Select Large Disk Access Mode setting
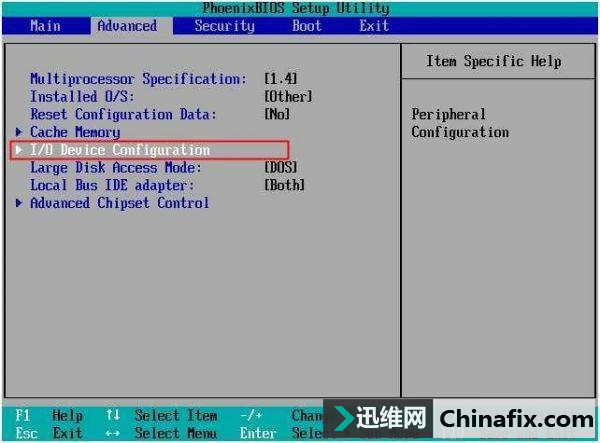The height and width of the screenshot is (443, 600). coord(116,168)
